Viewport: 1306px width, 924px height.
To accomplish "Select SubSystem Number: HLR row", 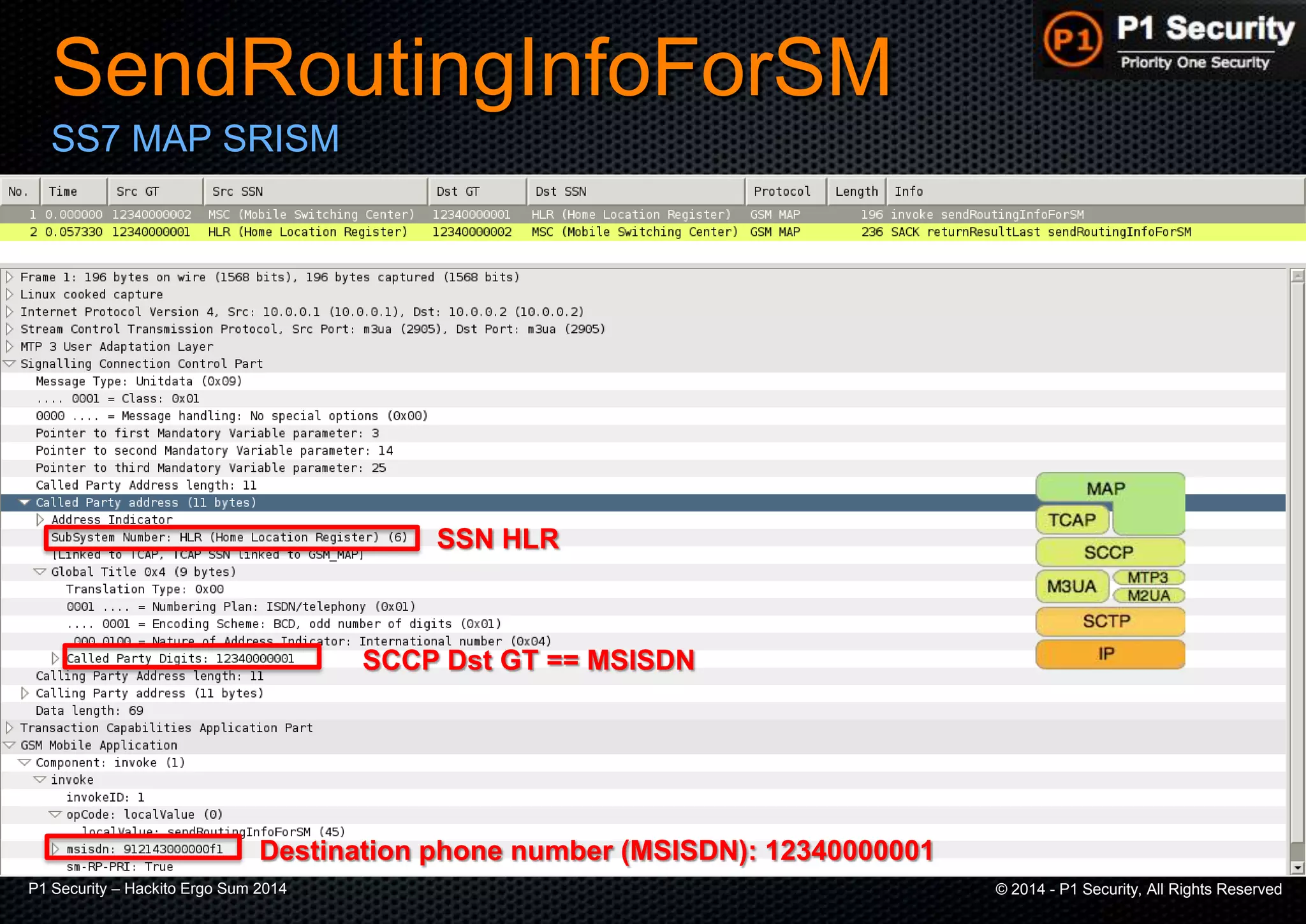I will point(643,538).
